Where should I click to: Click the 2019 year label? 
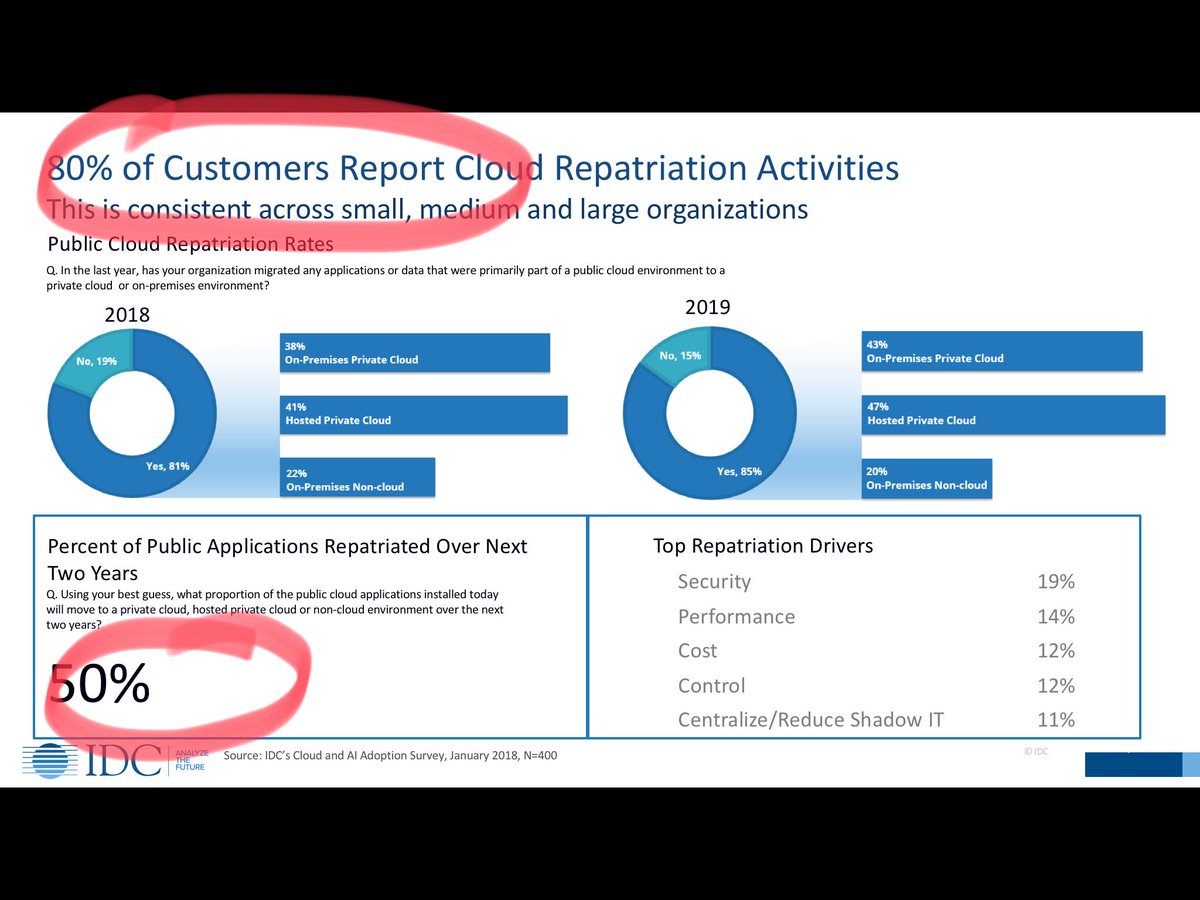tap(707, 307)
